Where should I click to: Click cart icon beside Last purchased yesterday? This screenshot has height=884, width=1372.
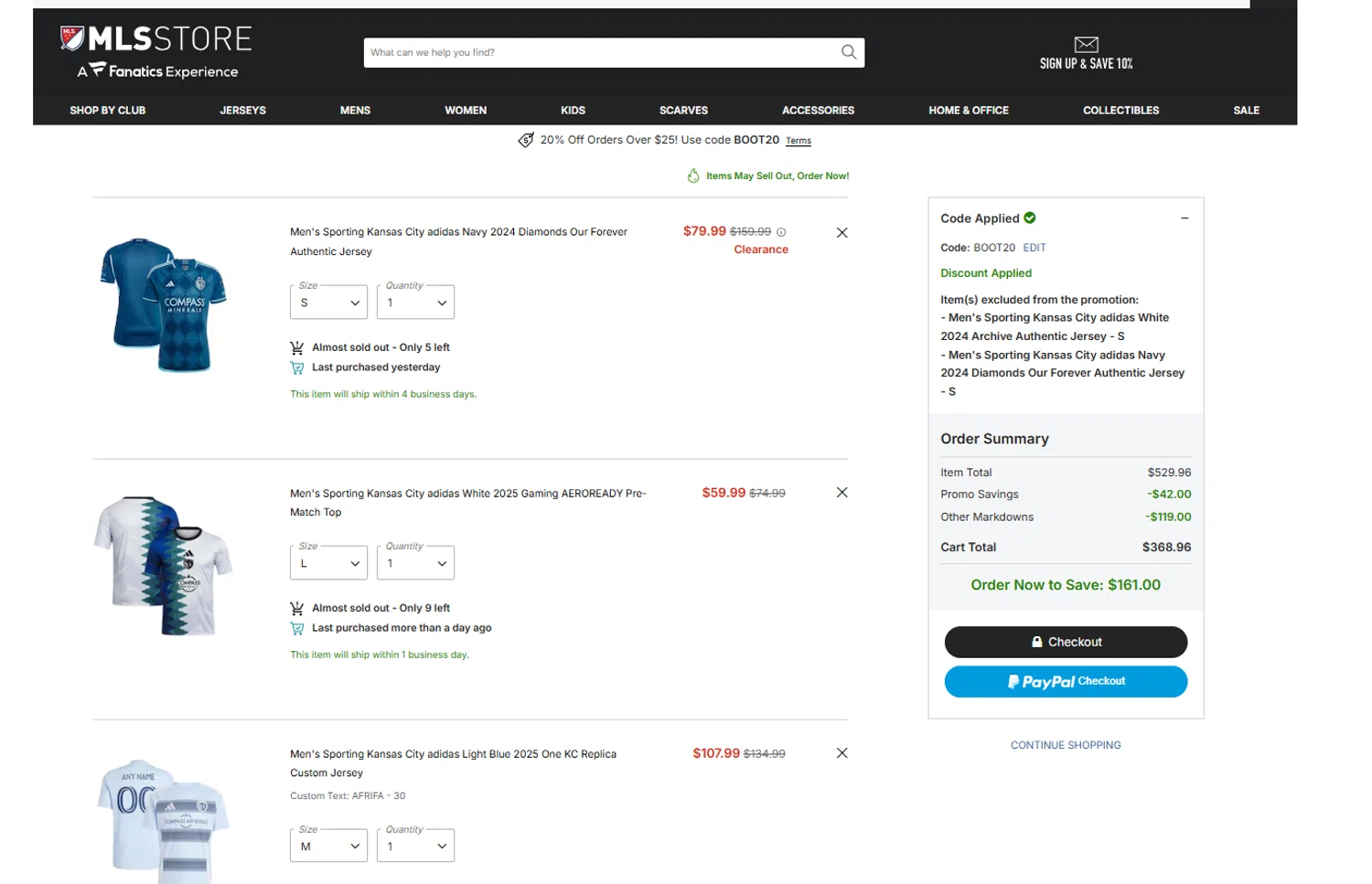pos(296,367)
